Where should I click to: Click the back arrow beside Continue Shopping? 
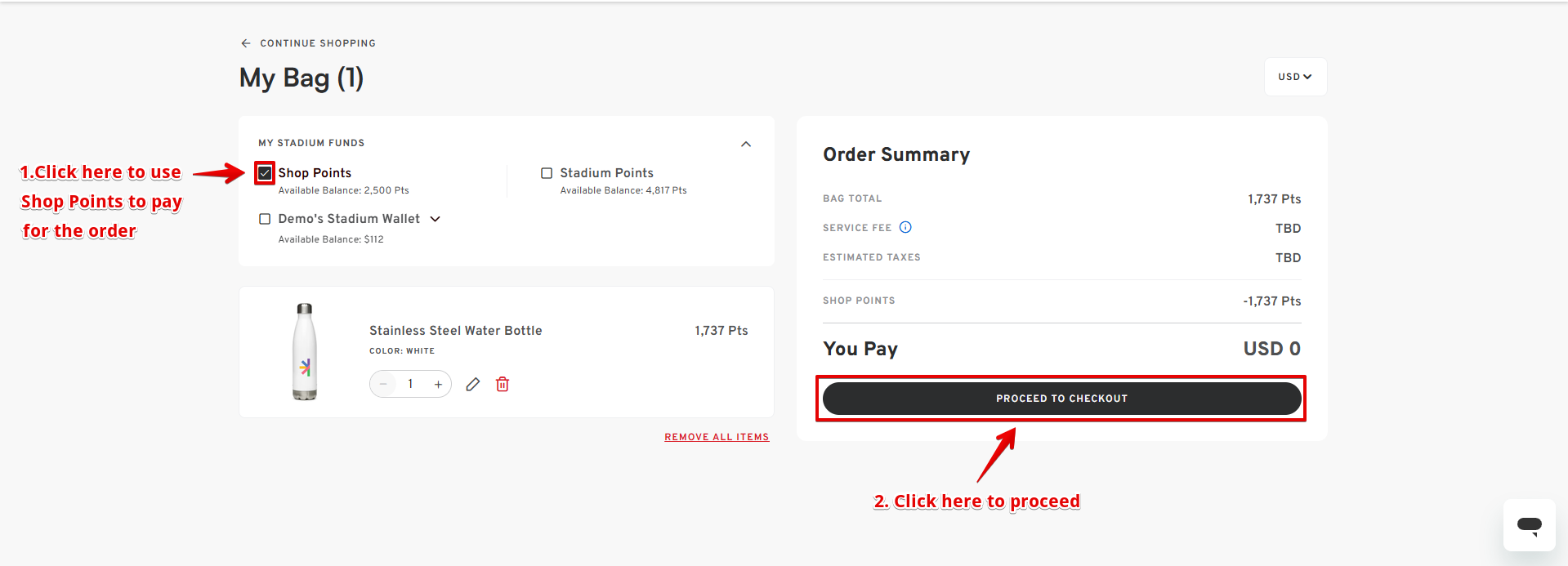[x=246, y=43]
